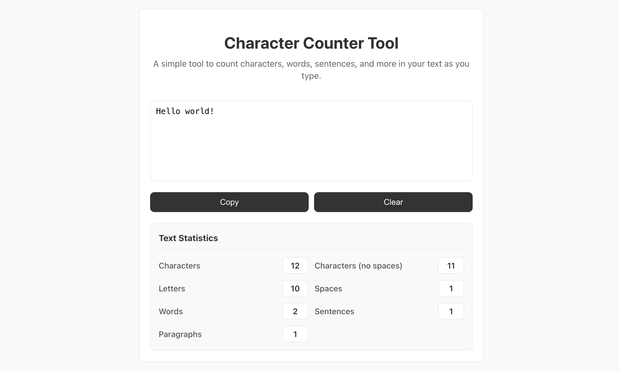Screen dimensions: 619x372
Task: Click the Copy button
Action: tap(229, 202)
